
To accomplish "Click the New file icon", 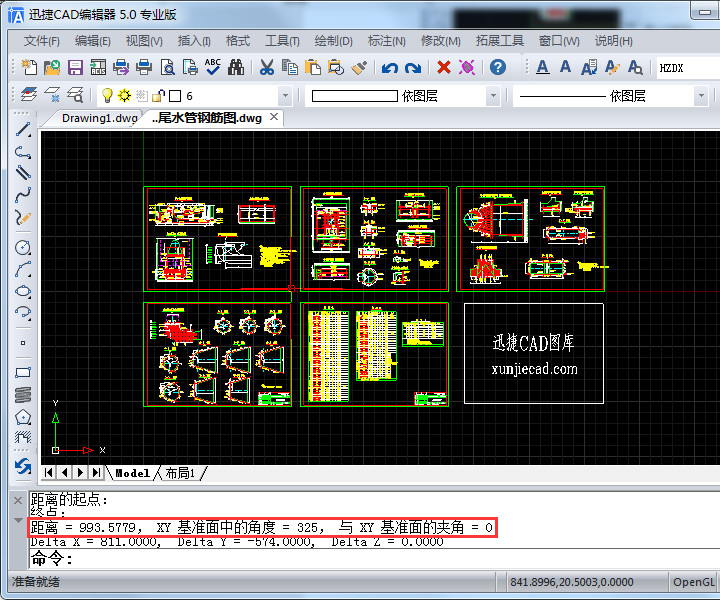I will pyautogui.click(x=29, y=67).
